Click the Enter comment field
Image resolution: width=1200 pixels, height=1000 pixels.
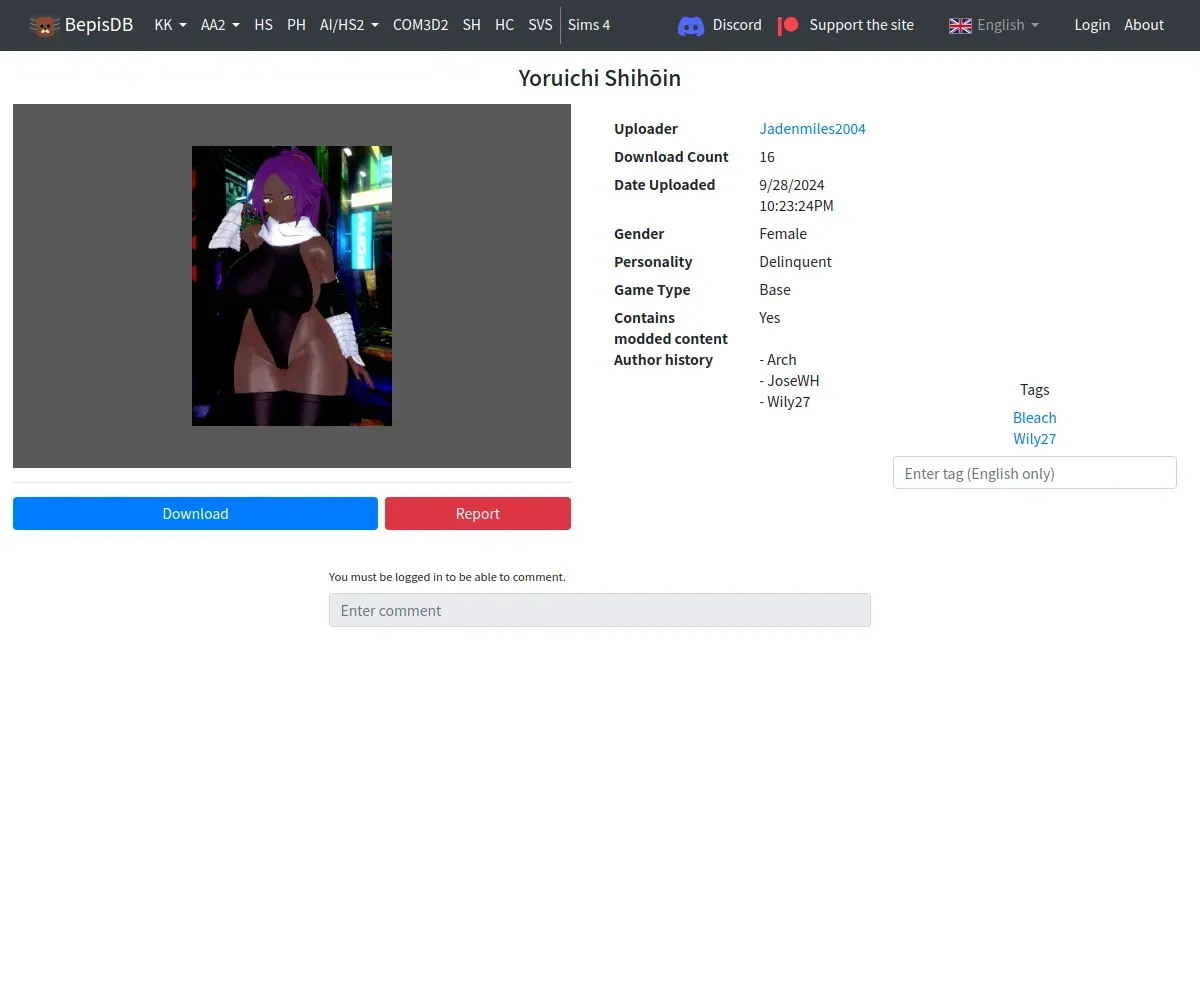[x=600, y=610]
